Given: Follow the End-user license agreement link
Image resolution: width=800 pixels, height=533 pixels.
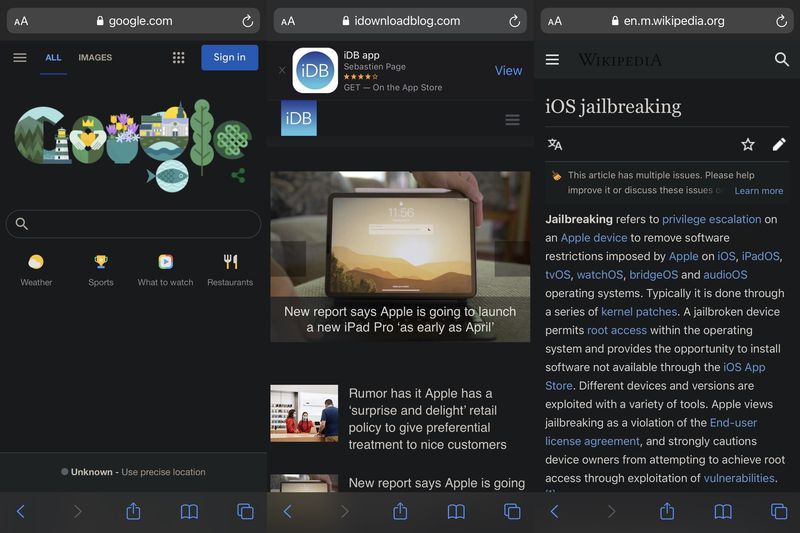Looking at the screenshot, I should coord(651,432).
